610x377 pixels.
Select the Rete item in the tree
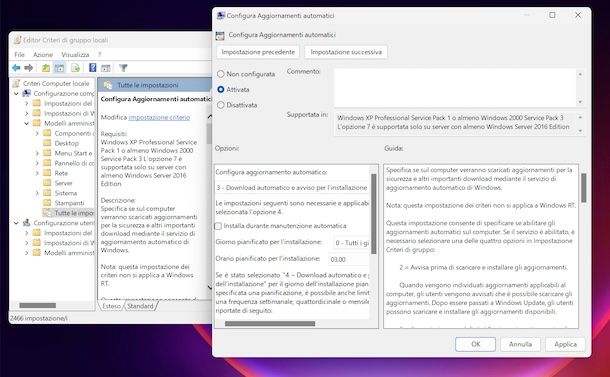pos(61,173)
